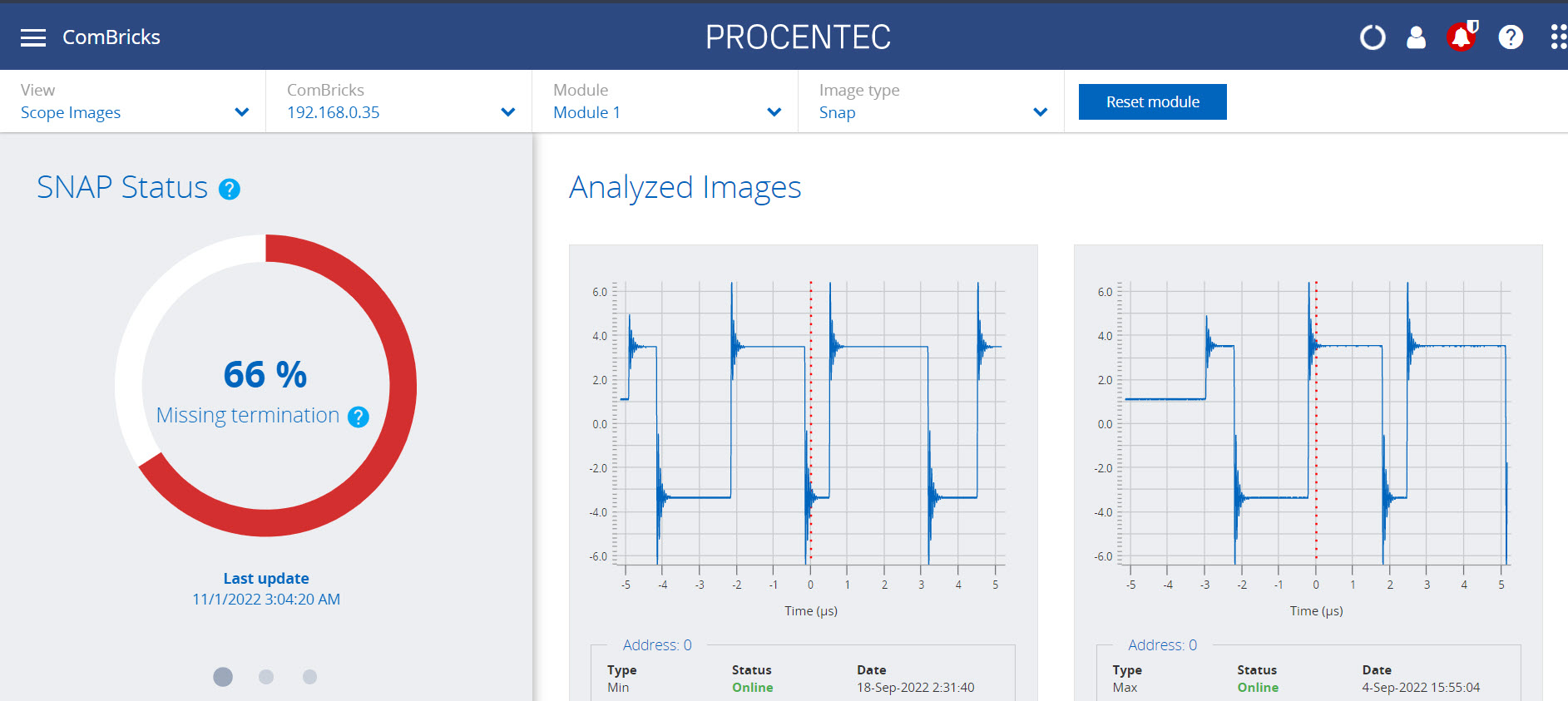Click the Missing termination label
This screenshot has height=701, width=1568.
point(248,416)
